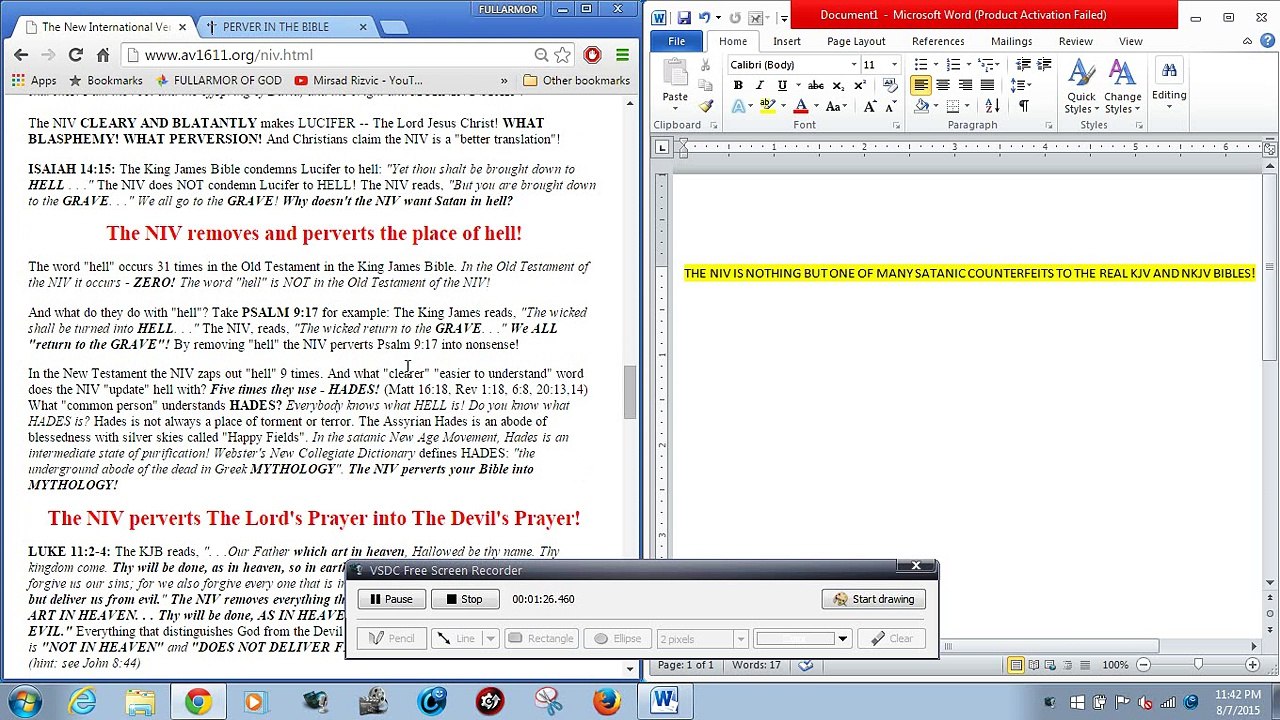Open the font color dropdown arrow

coord(816,106)
